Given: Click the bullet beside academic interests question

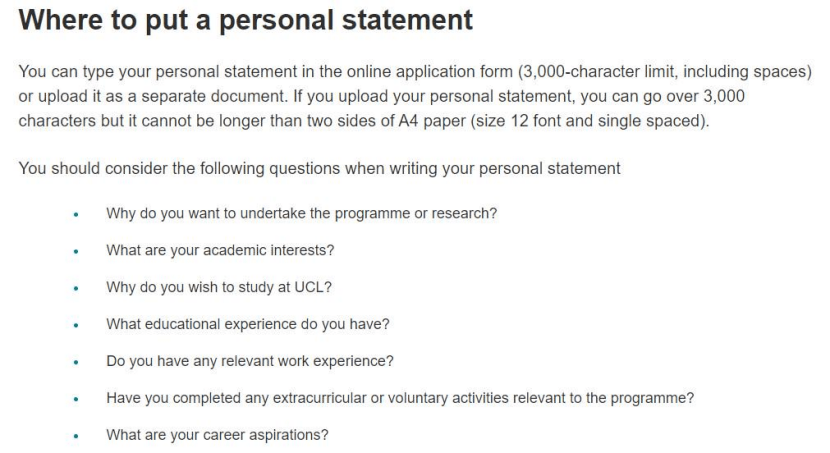Looking at the screenshot, I should (x=76, y=252).
